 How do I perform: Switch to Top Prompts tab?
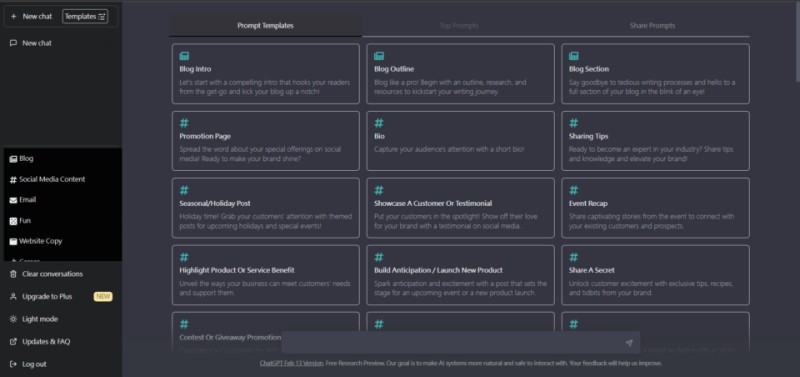click(x=459, y=26)
